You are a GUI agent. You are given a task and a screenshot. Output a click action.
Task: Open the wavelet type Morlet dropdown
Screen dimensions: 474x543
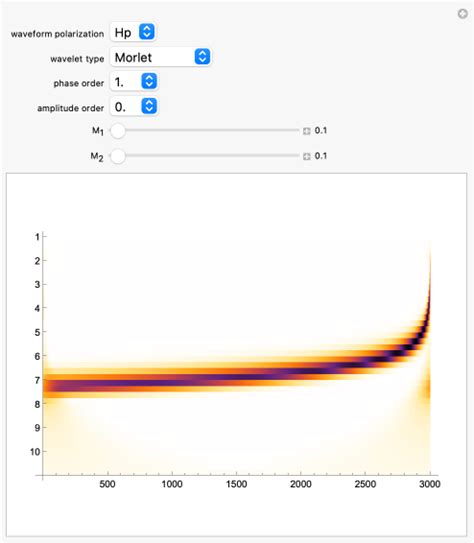[x=160, y=57]
